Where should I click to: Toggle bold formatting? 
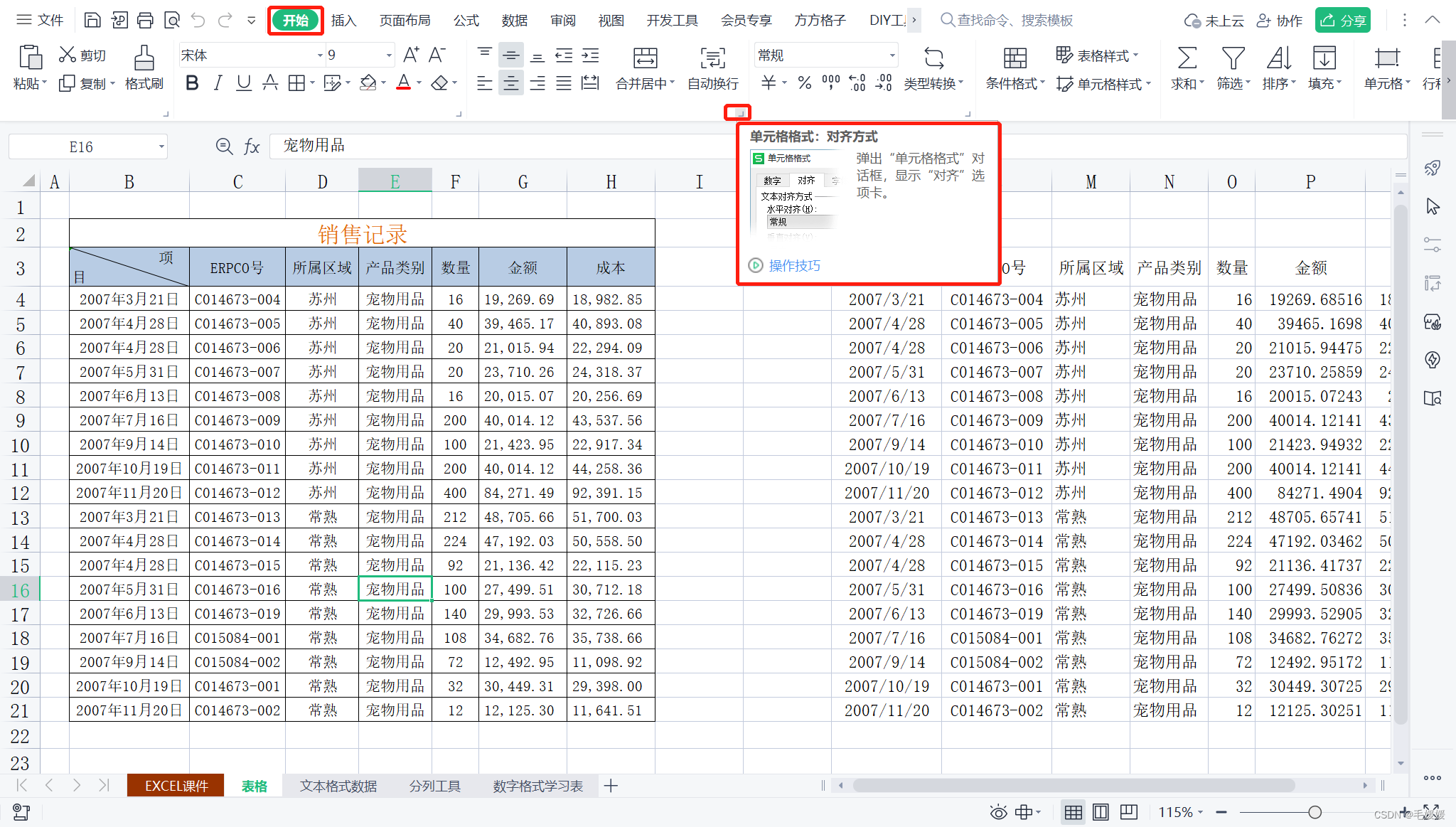[192, 83]
